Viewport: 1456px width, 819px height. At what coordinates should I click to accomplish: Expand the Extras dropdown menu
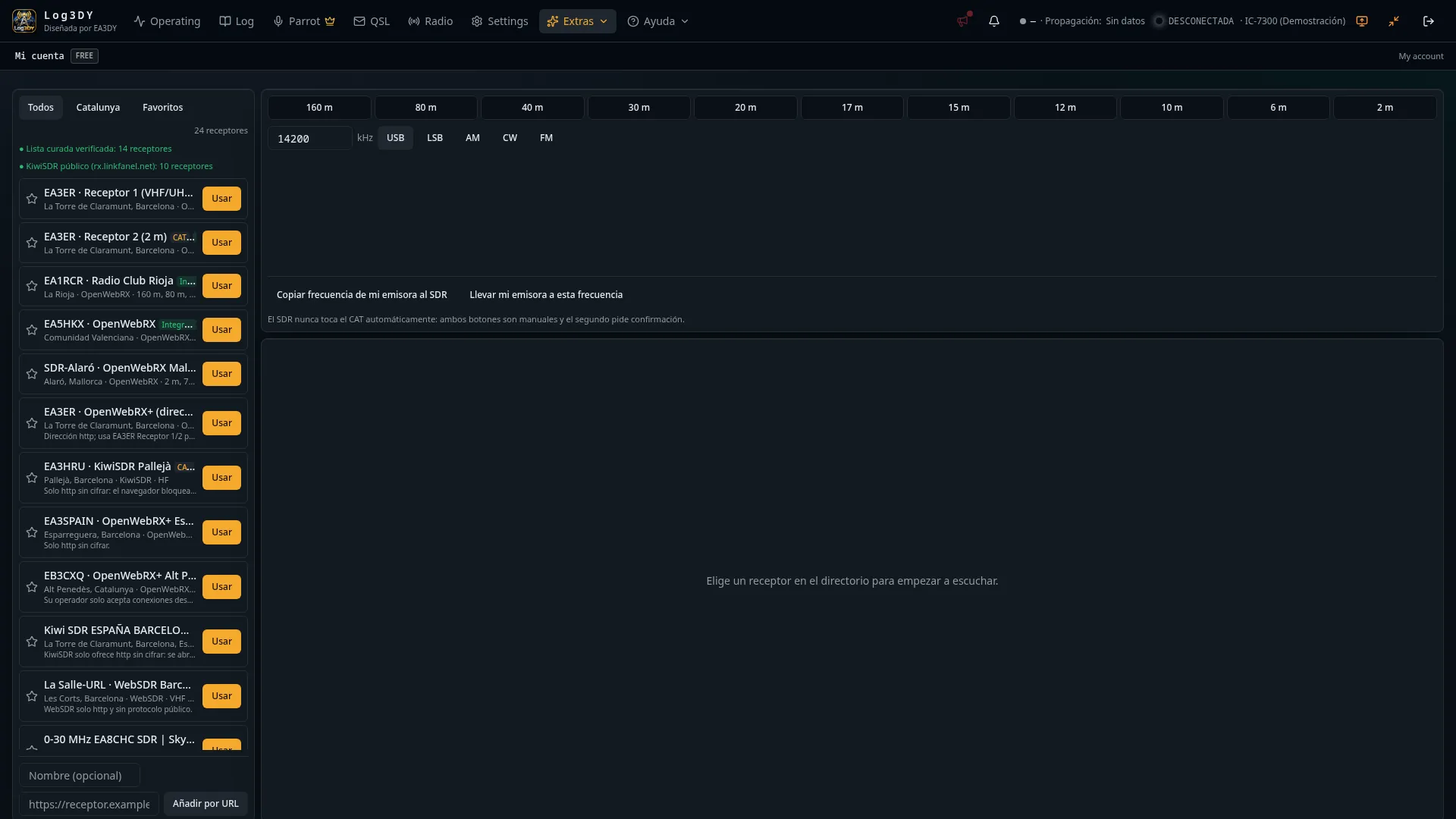[x=577, y=21]
